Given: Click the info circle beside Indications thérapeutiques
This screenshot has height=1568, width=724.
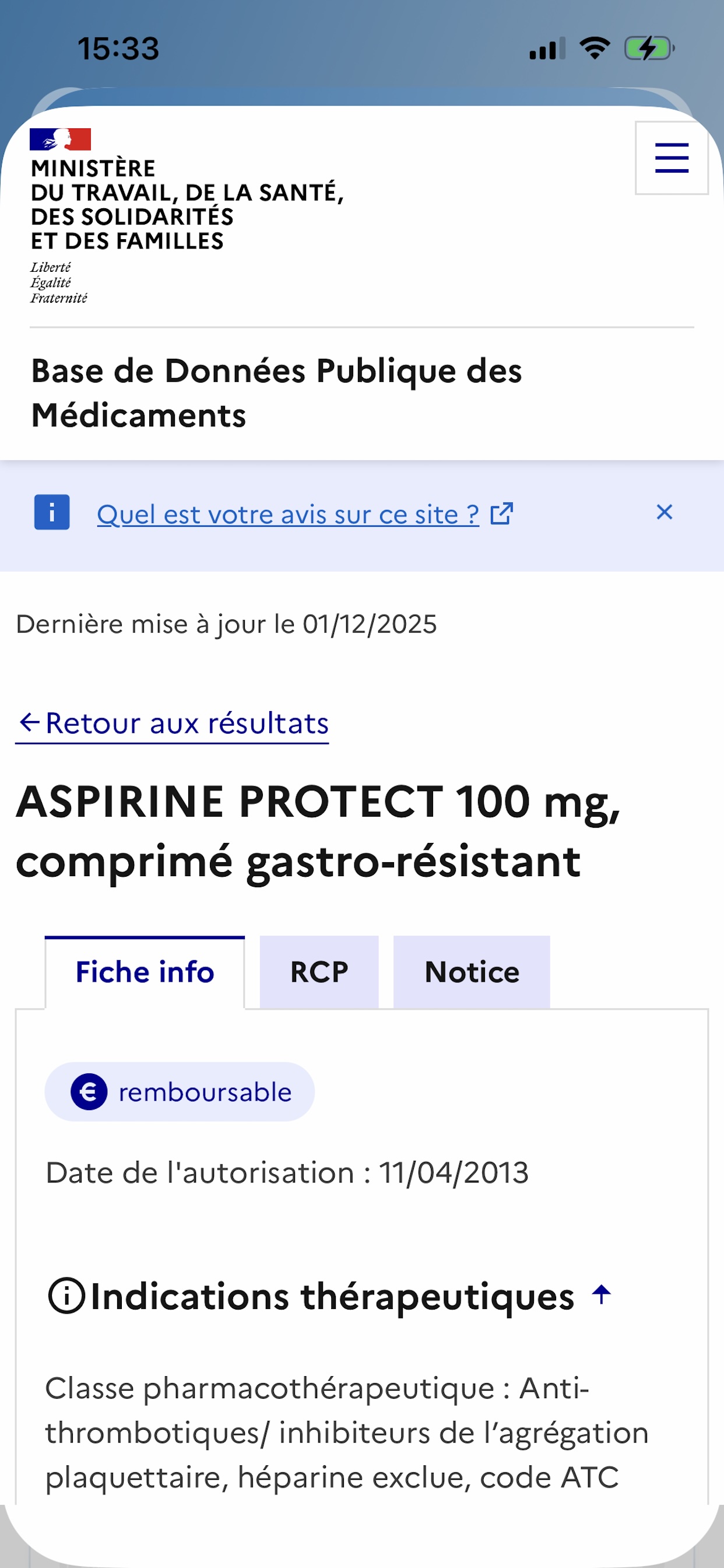Looking at the screenshot, I should pyautogui.click(x=66, y=1296).
